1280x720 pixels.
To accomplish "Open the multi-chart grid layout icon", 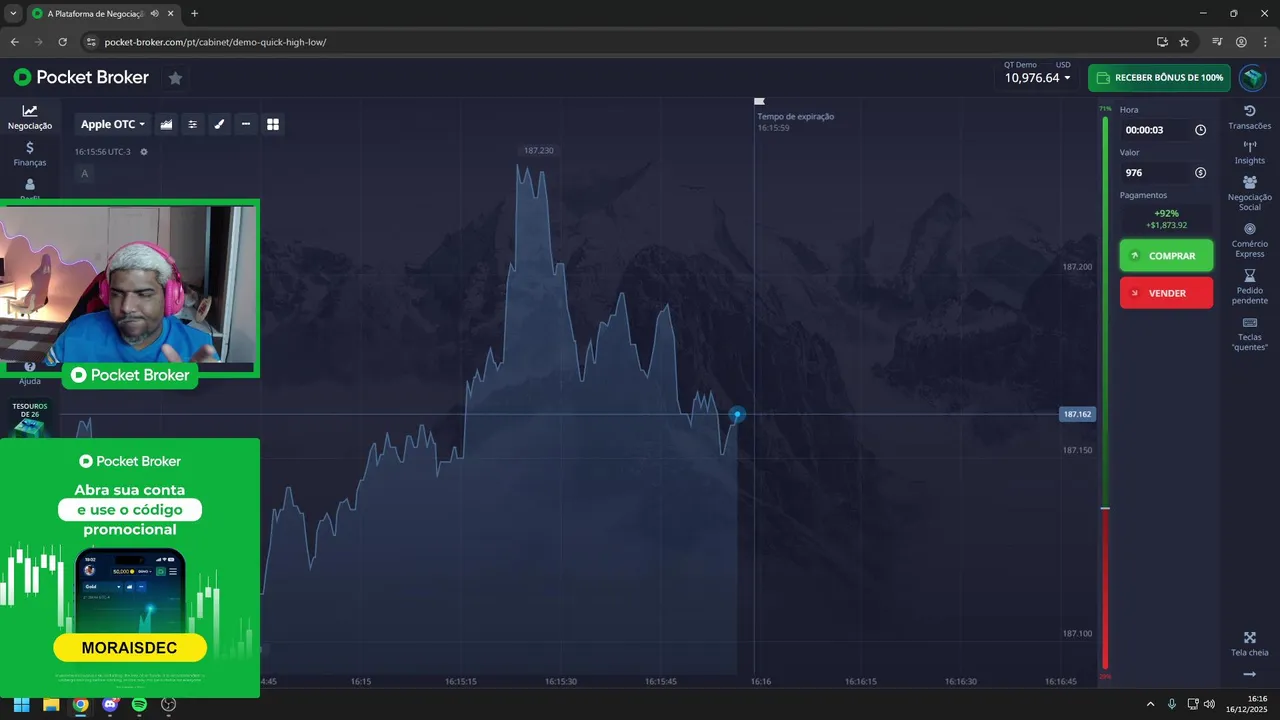I will click(273, 124).
